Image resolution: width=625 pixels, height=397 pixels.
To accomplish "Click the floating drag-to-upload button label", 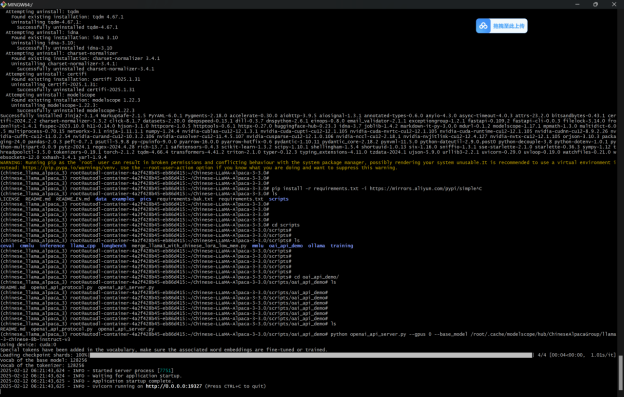I will pos(509,26).
